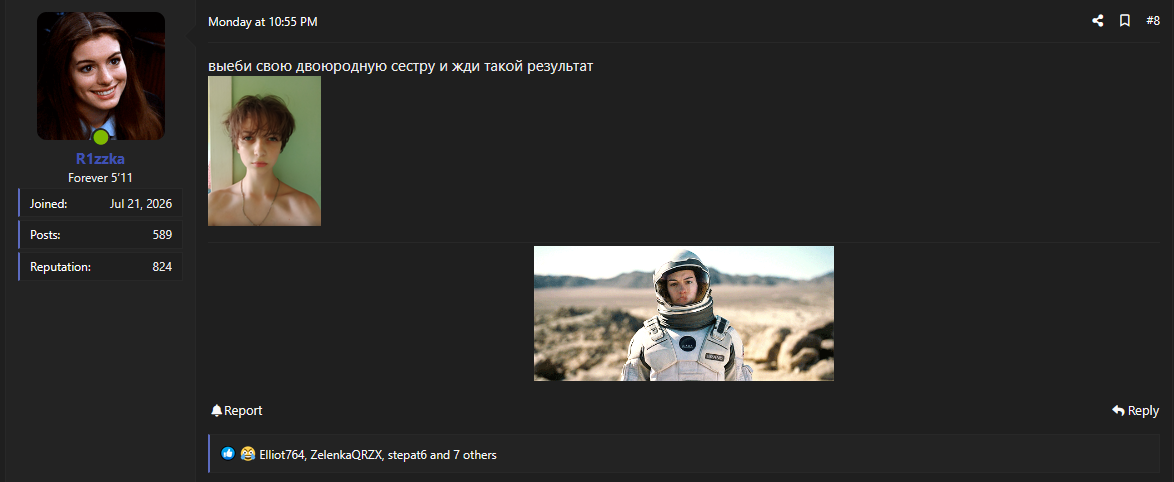The height and width of the screenshot is (482, 1174).
Task: Report this post
Action: [x=237, y=410]
